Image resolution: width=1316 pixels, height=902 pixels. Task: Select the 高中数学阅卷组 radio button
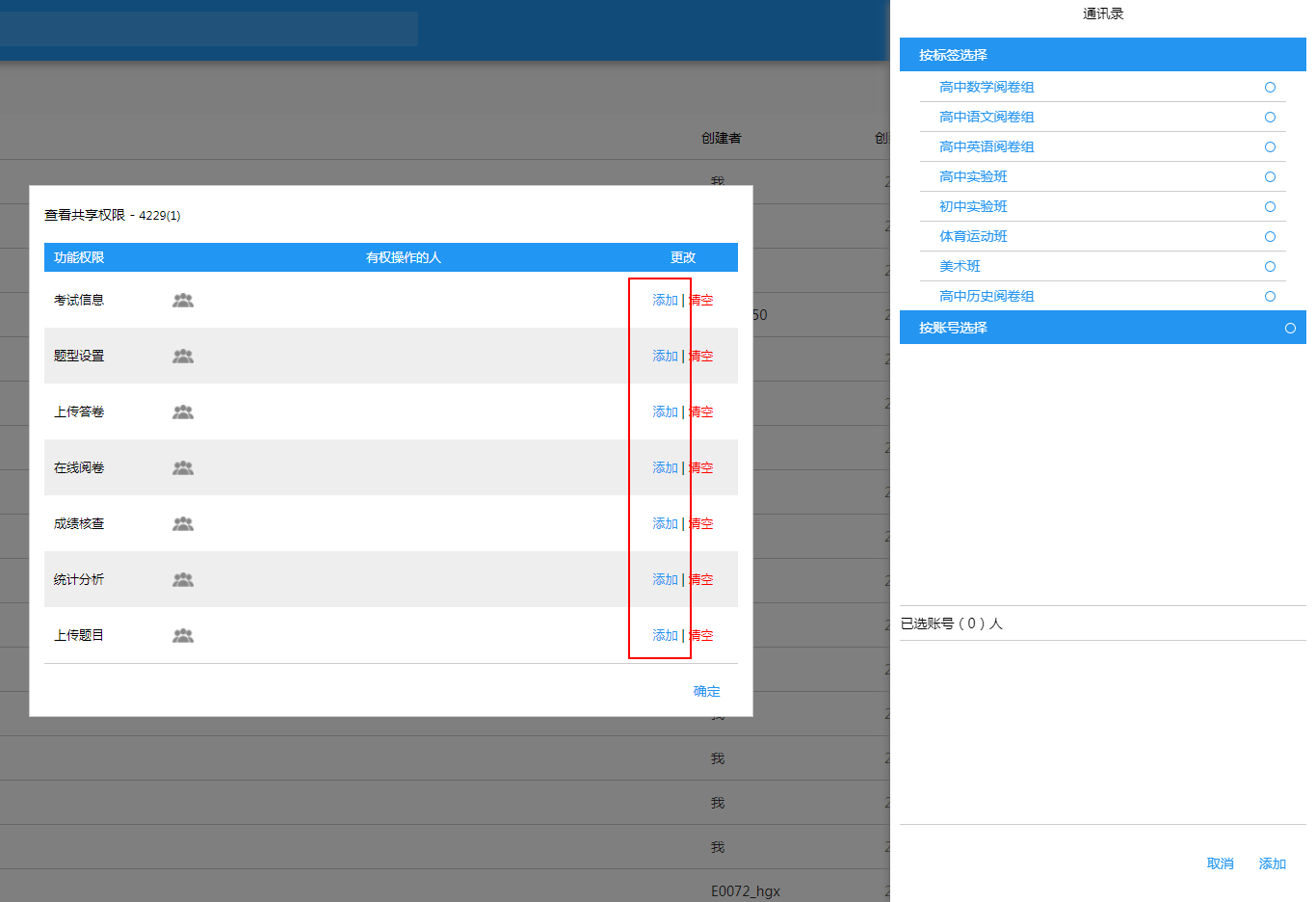(1270, 88)
